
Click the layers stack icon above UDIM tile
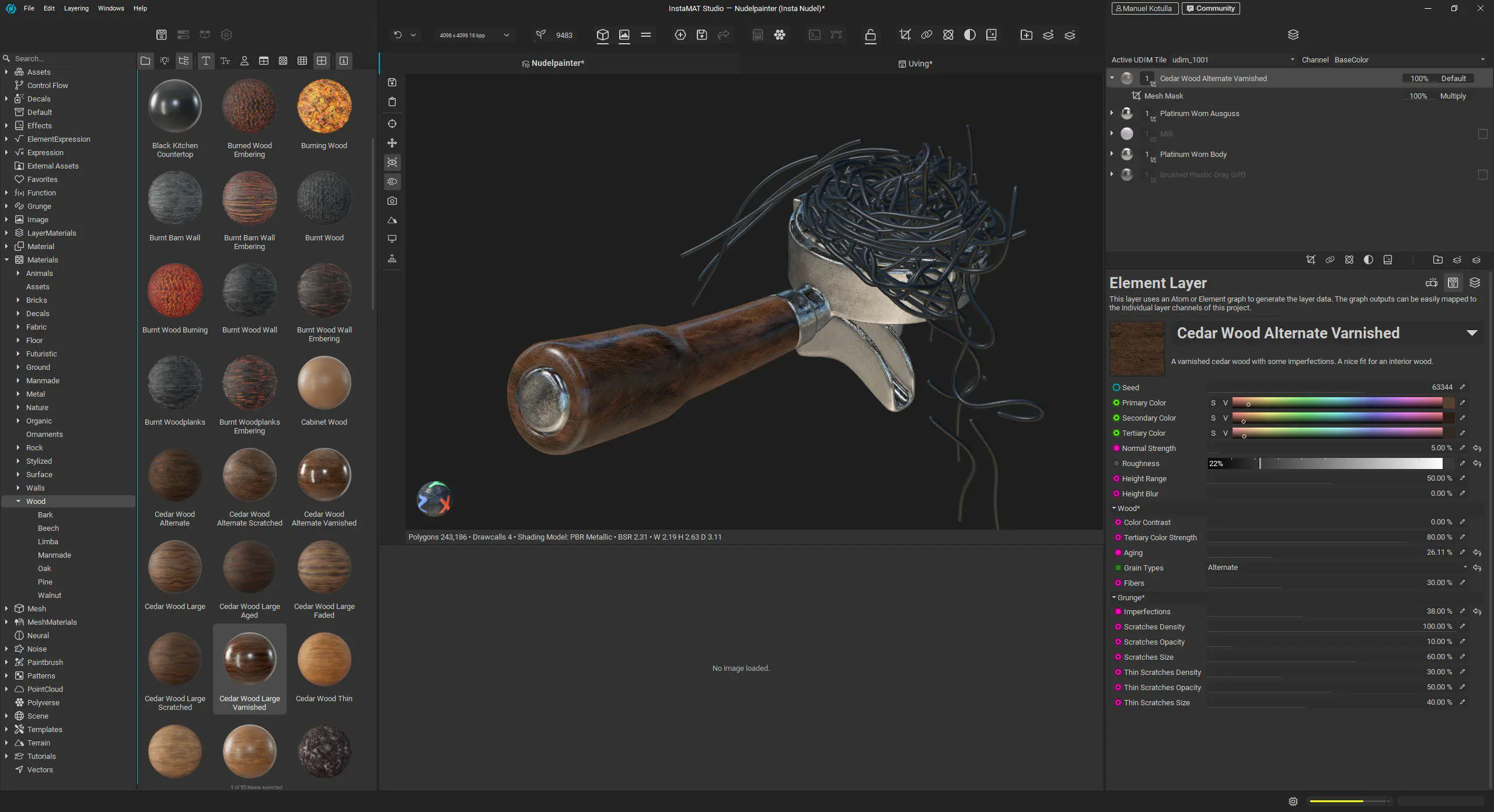[1293, 35]
